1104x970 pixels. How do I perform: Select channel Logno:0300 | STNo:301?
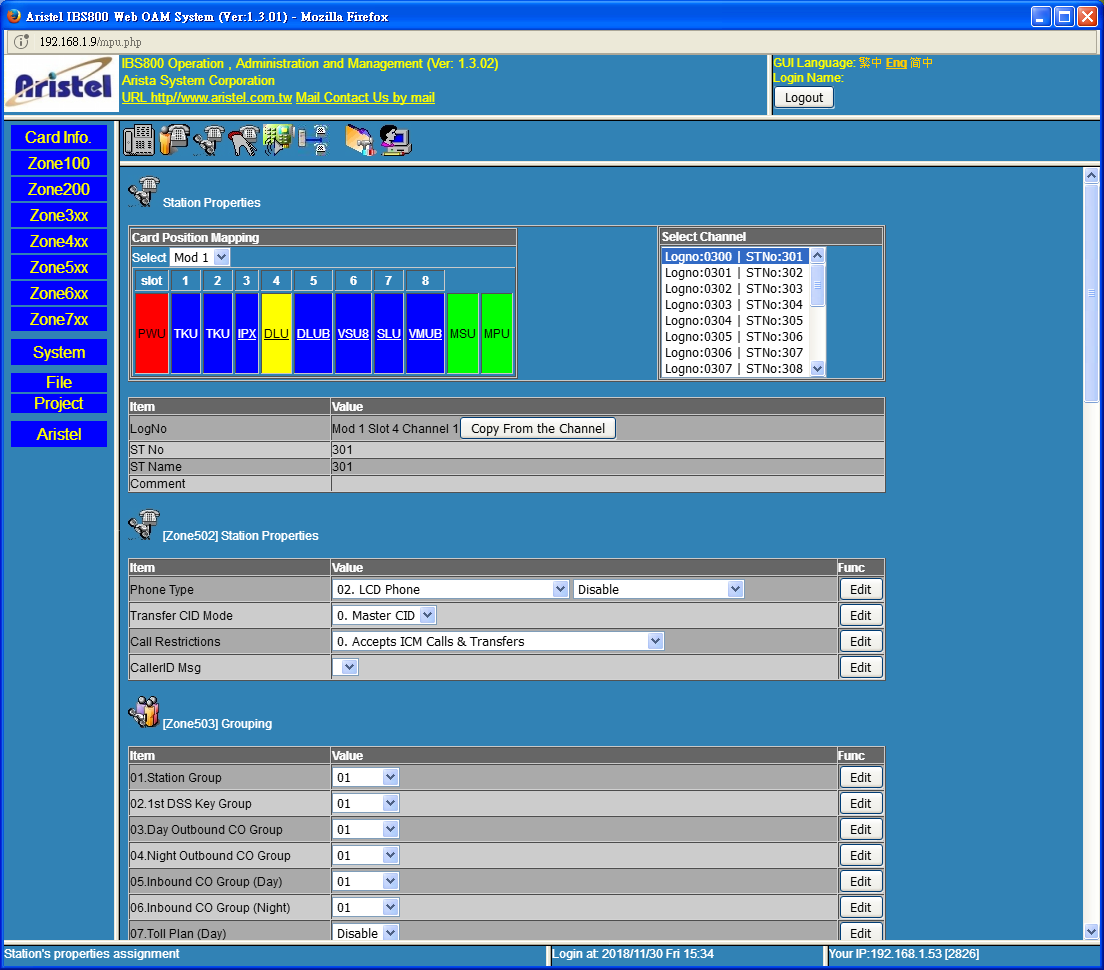[734, 257]
